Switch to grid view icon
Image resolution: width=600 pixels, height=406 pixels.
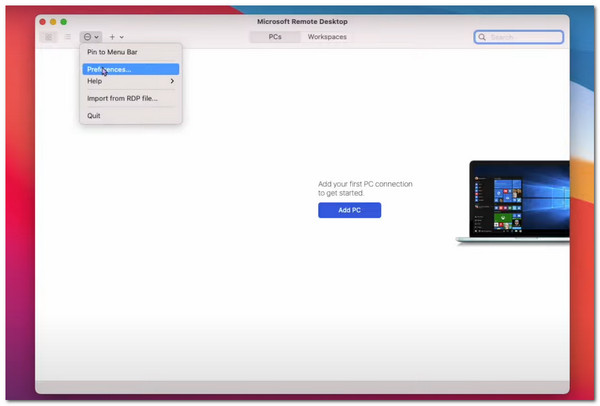[49, 37]
